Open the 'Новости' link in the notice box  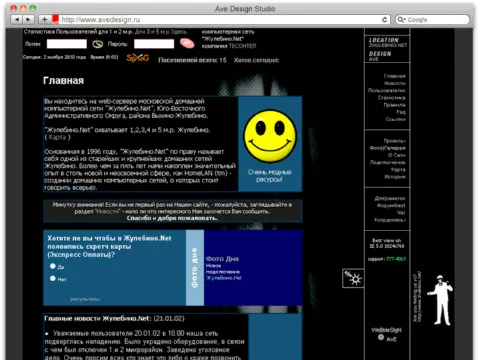click(x=107, y=212)
